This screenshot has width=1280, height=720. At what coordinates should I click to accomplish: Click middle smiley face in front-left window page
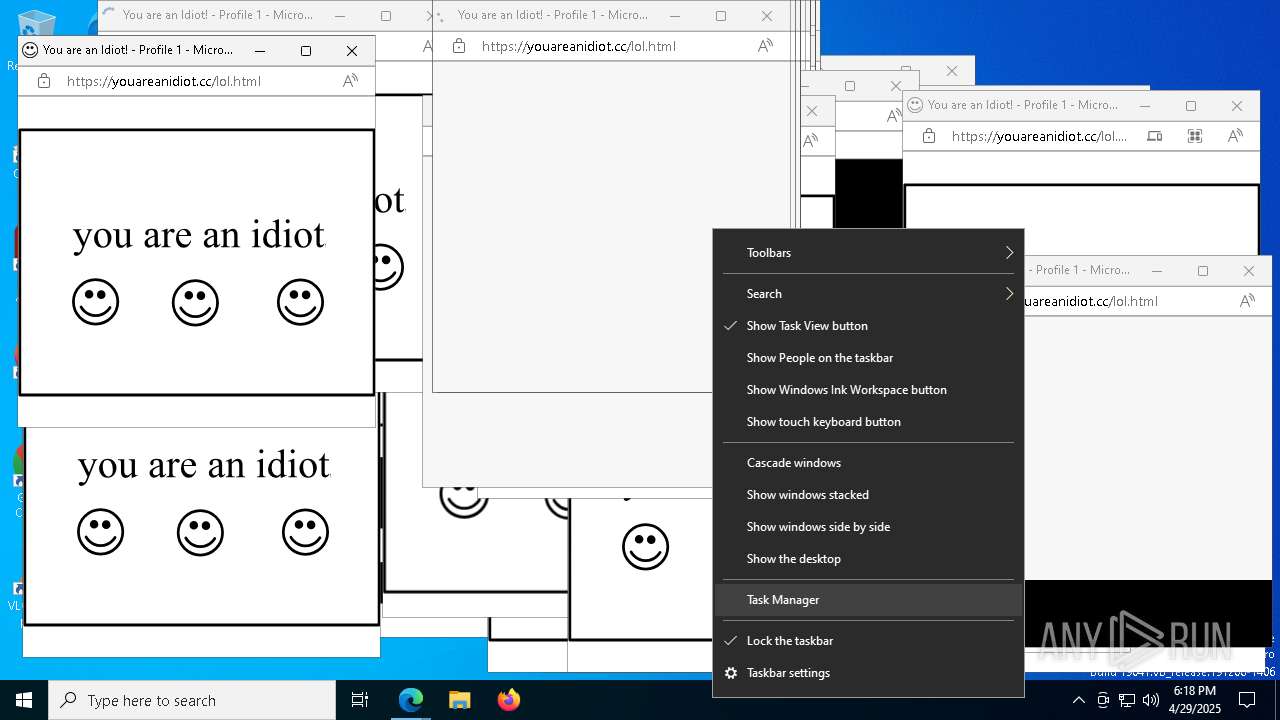195,302
